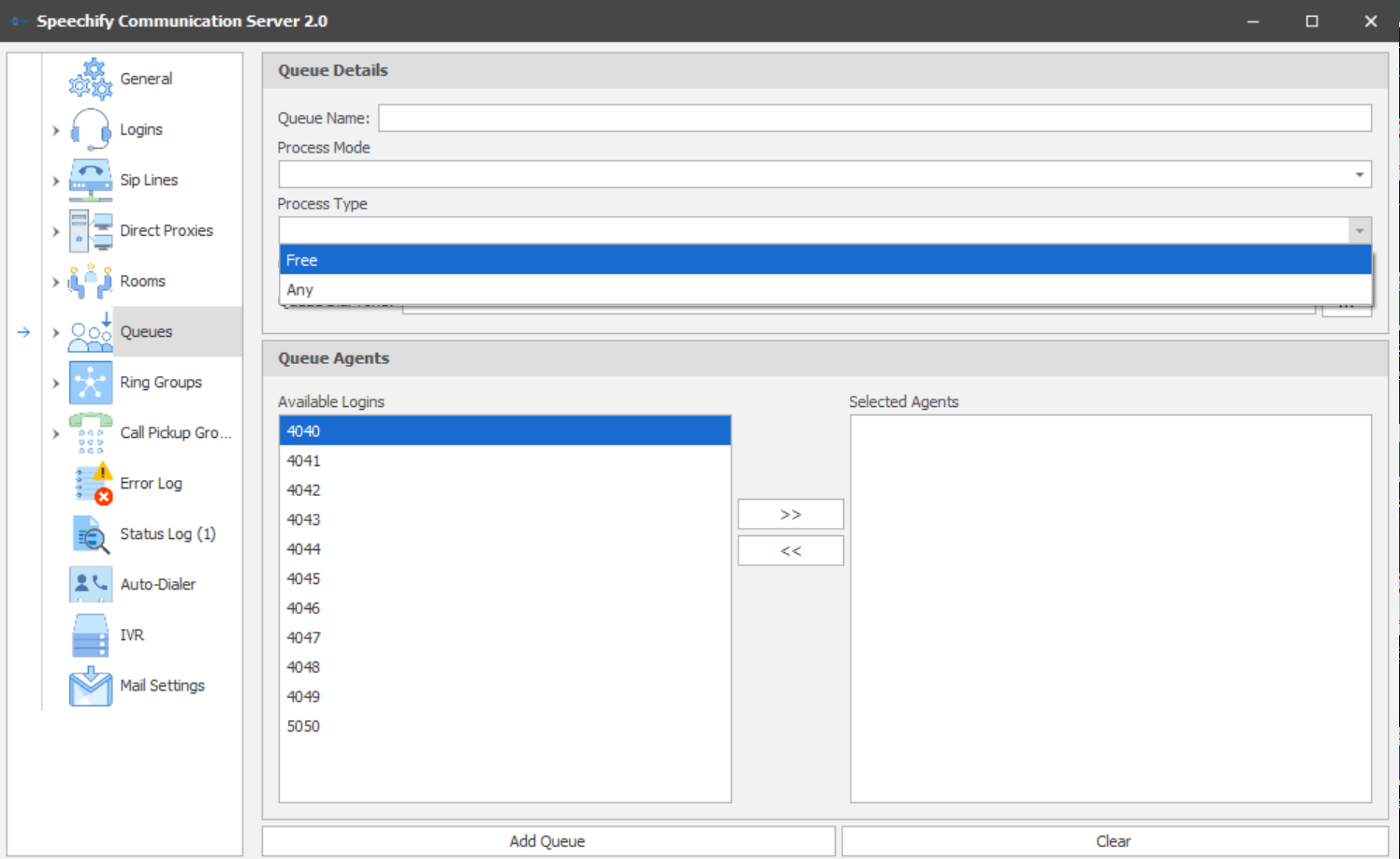Expand the Sip Lines tree node
The height and width of the screenshot is (859, 1400).
pyautogui.click(x=56, y=181)
